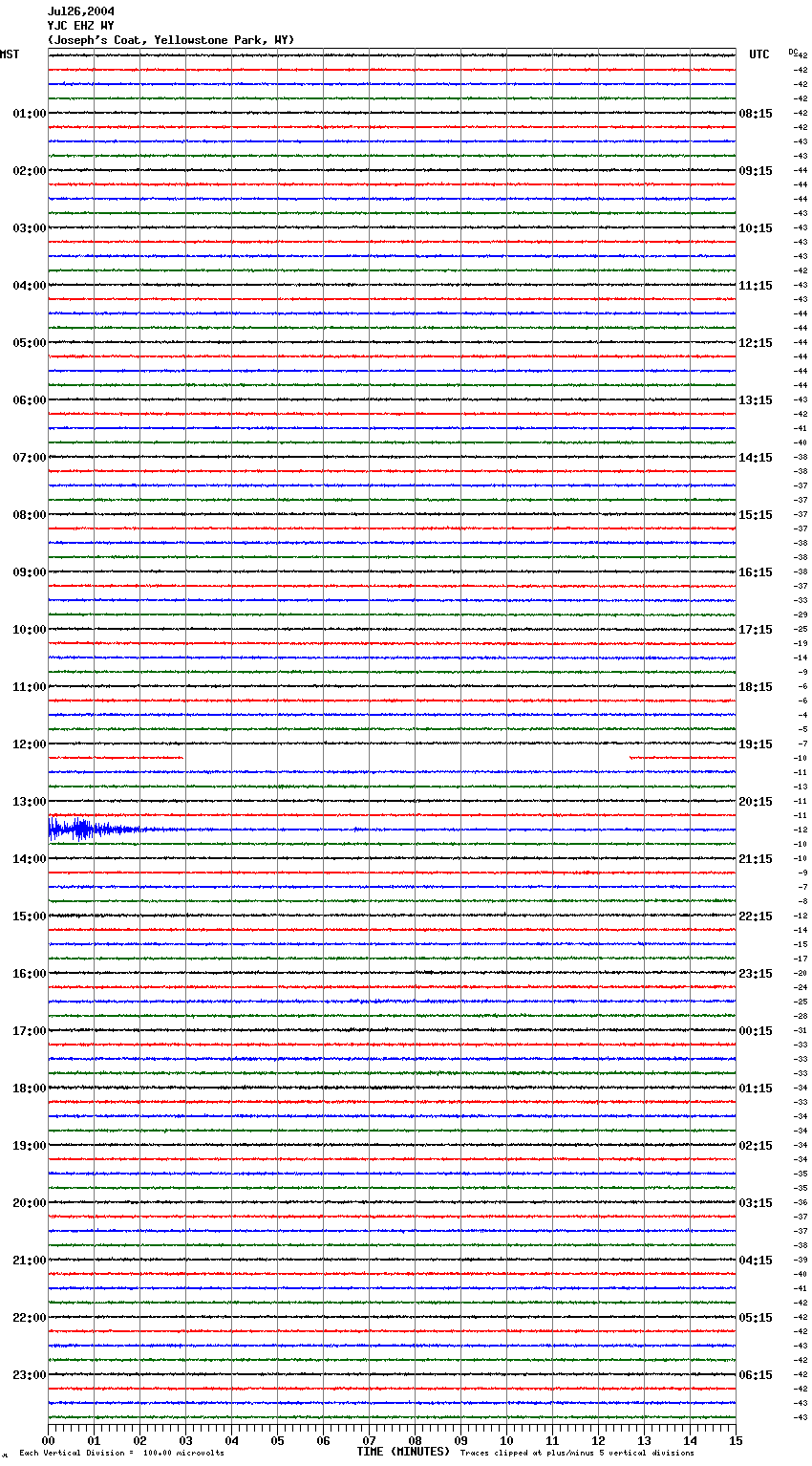812x1466 pixels.
Task: Select the 16:00 MST time label
Action: coord(30,974)
